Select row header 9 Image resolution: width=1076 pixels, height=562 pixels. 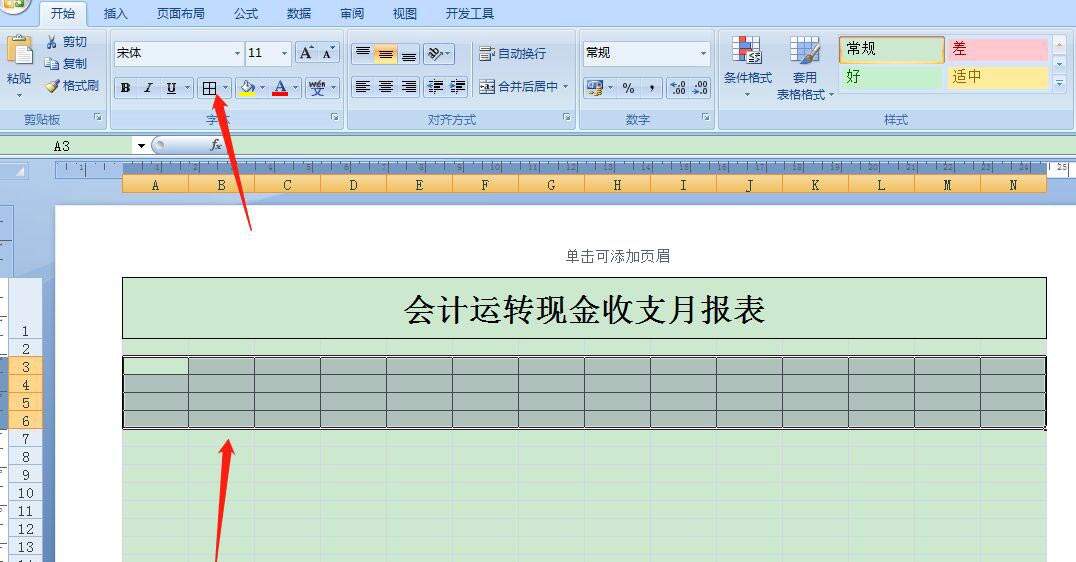[x=25, y=474]
